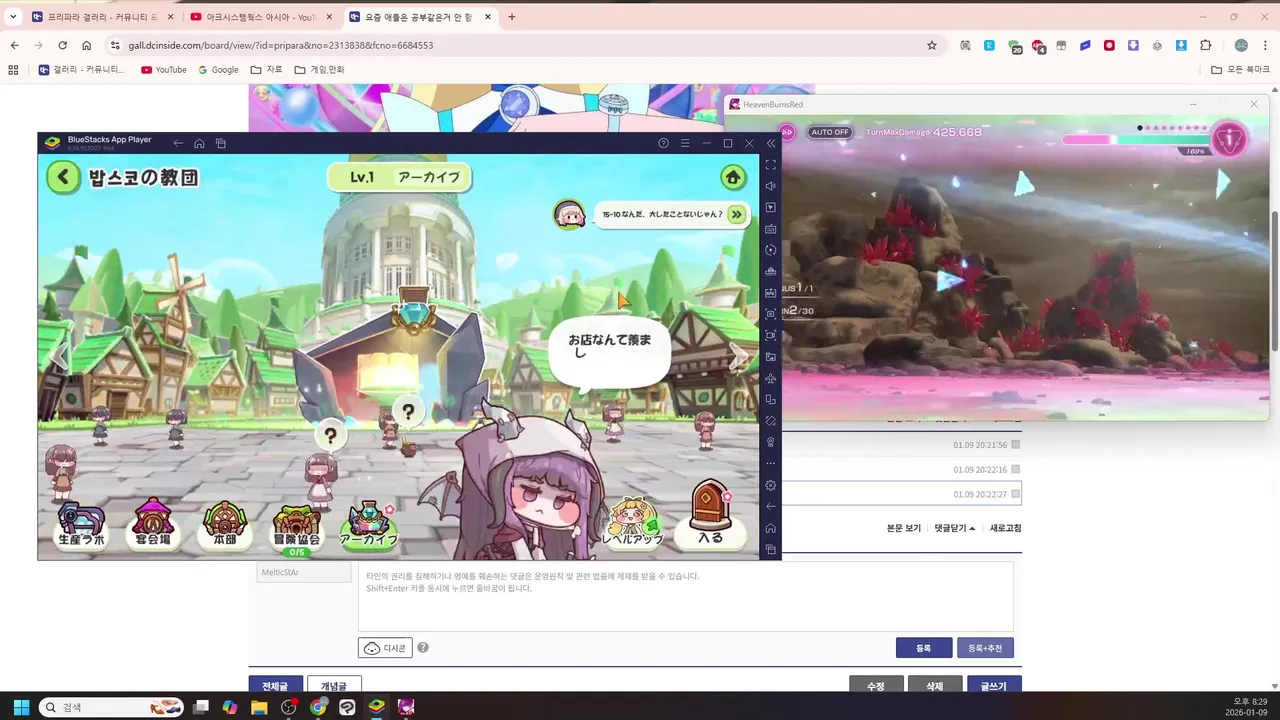
Task: Click the 삭제 delete button
Action: point(935,685)
